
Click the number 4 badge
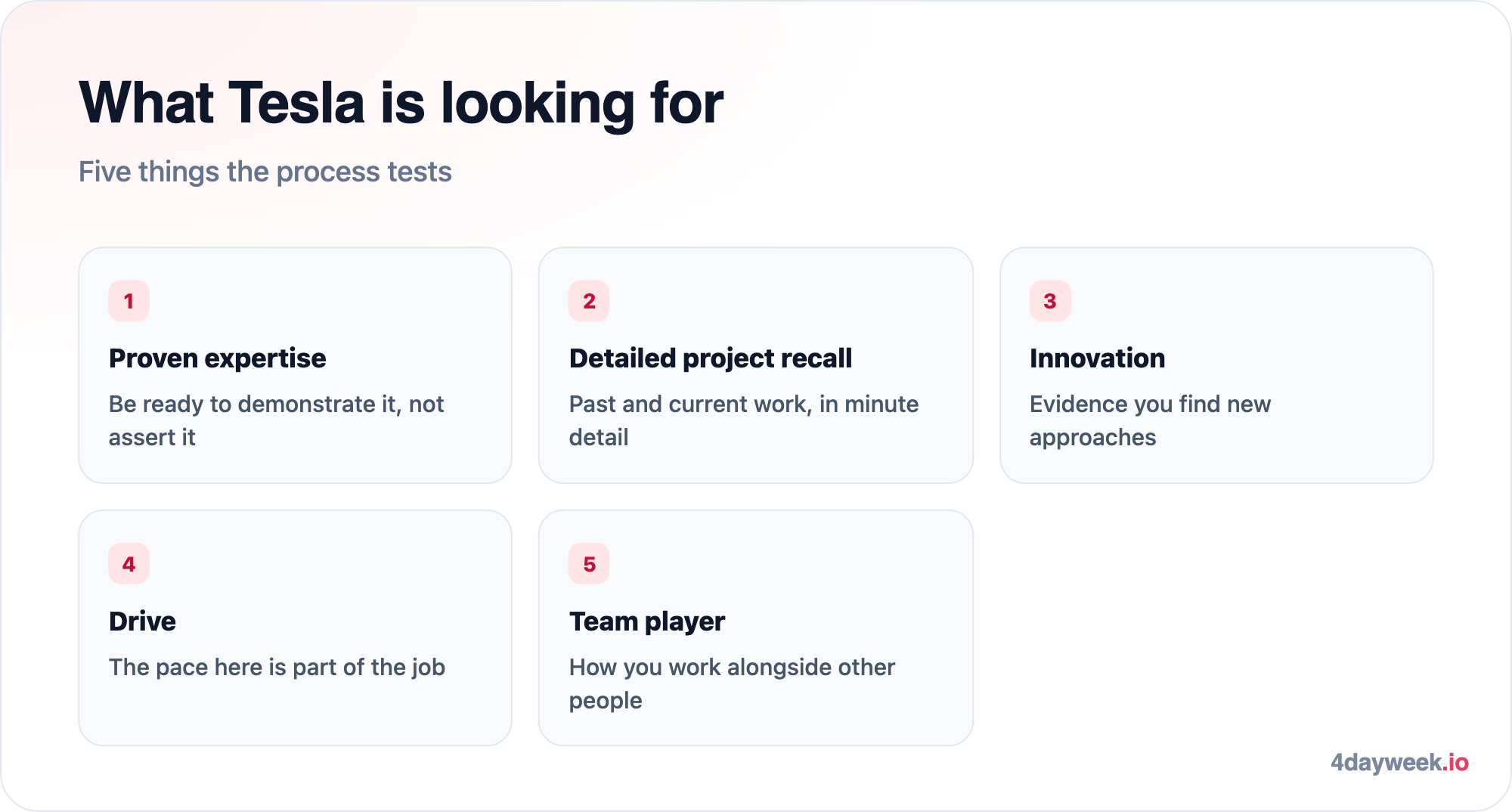pyautogui.click(x=129, y=564)
